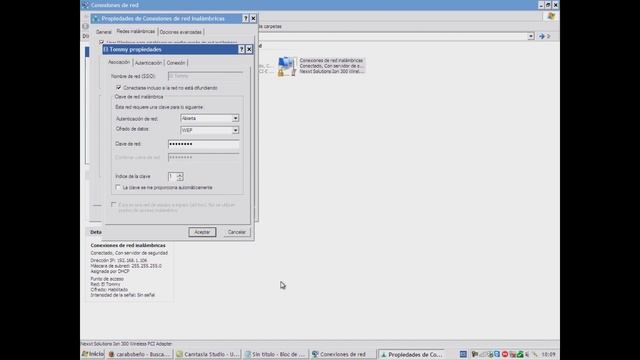Click 'Conexiones de red inalámbricas' item label
The height and width of the screenshot is (360, 640).
tap(331, 60)
